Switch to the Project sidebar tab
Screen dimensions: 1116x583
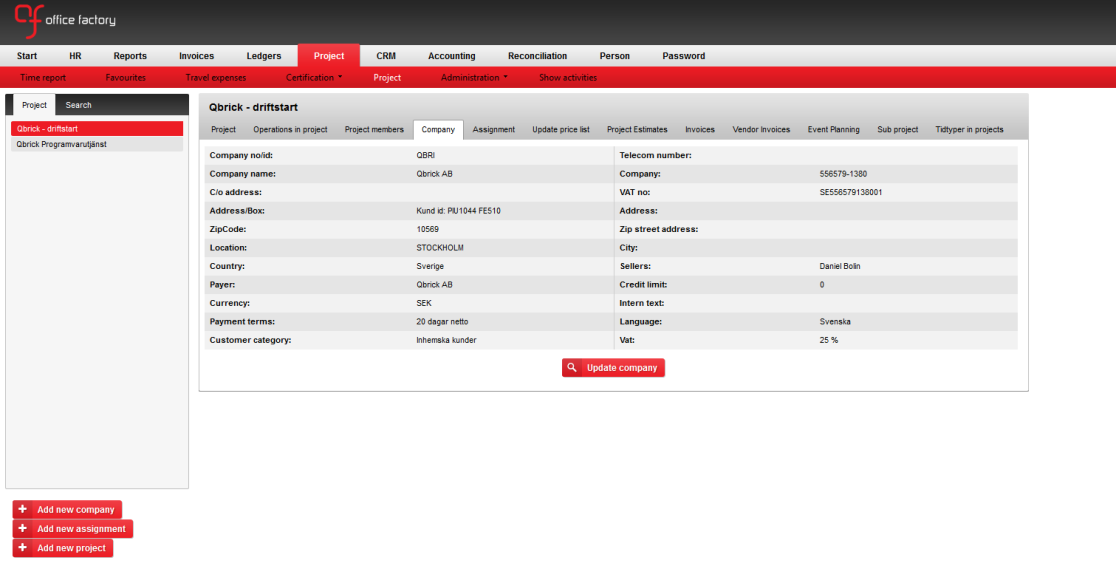[x=34, y=105]
